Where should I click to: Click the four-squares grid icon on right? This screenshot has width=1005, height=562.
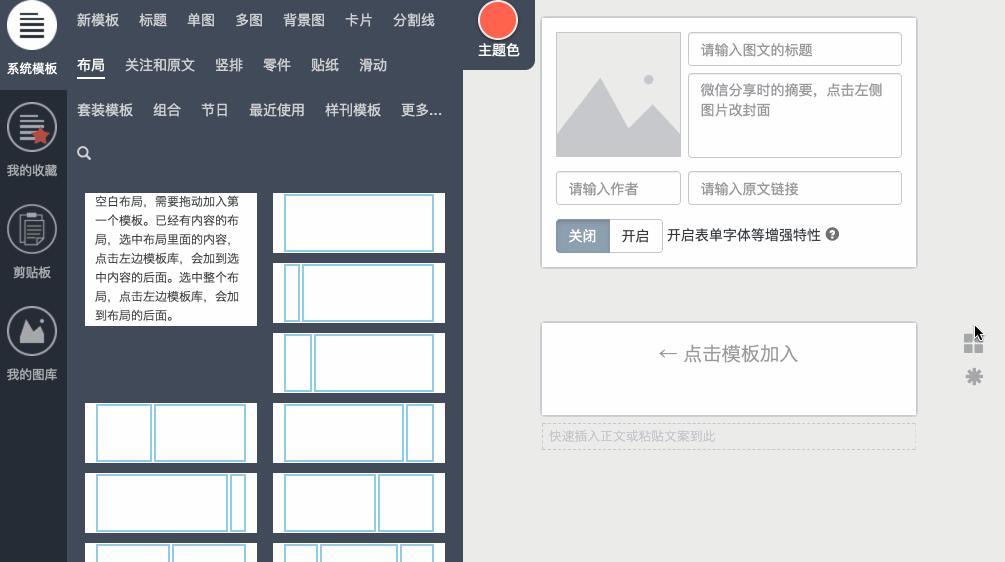pyautogui.click(x=973, y=343)
